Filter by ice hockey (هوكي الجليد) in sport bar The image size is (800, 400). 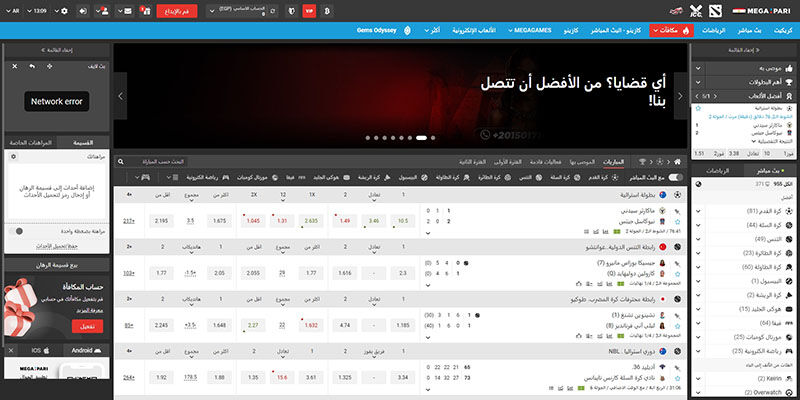(330, 178)
